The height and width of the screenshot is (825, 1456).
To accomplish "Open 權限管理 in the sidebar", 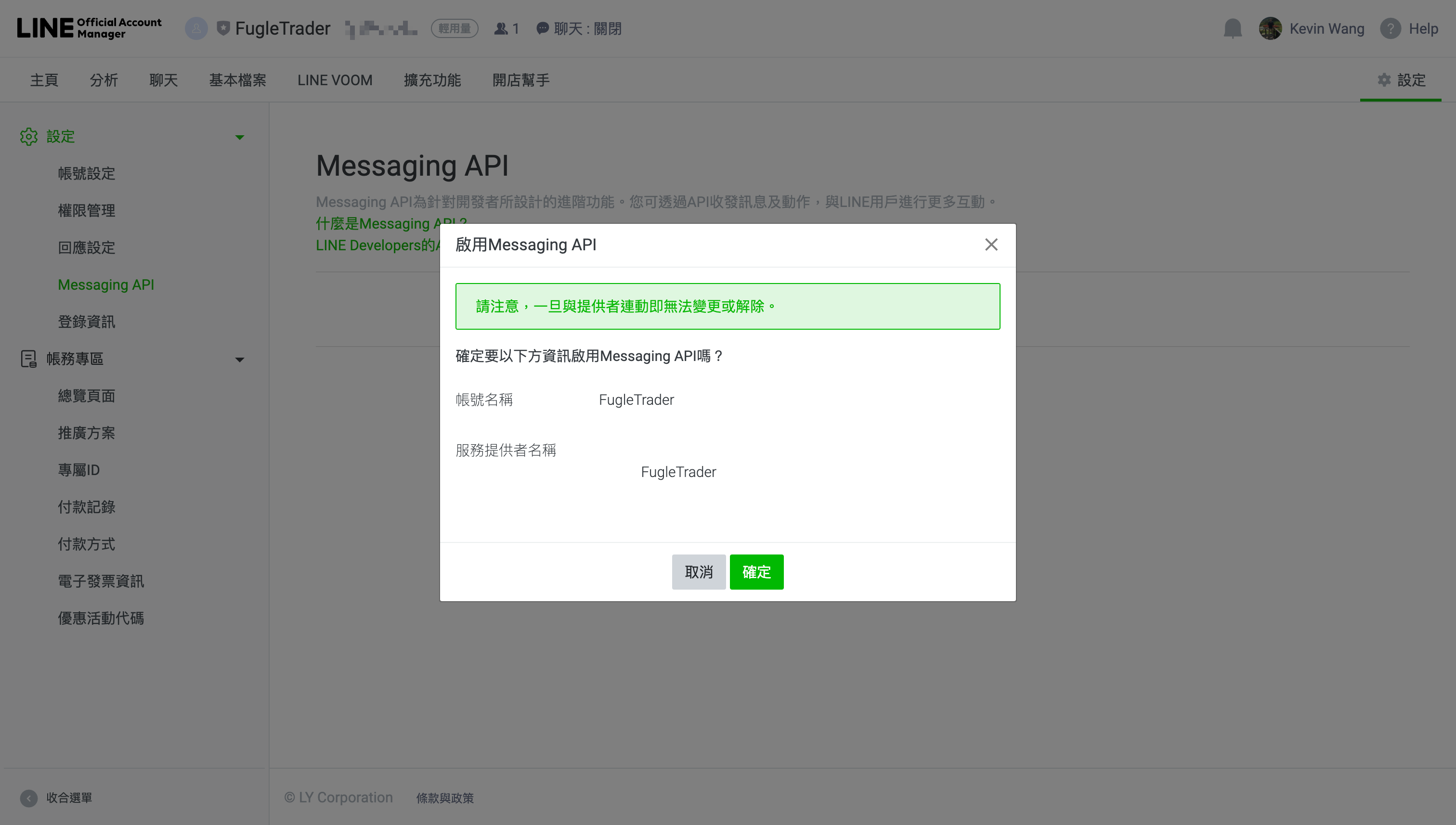I will pyautogui.click(x=87, y=211).
